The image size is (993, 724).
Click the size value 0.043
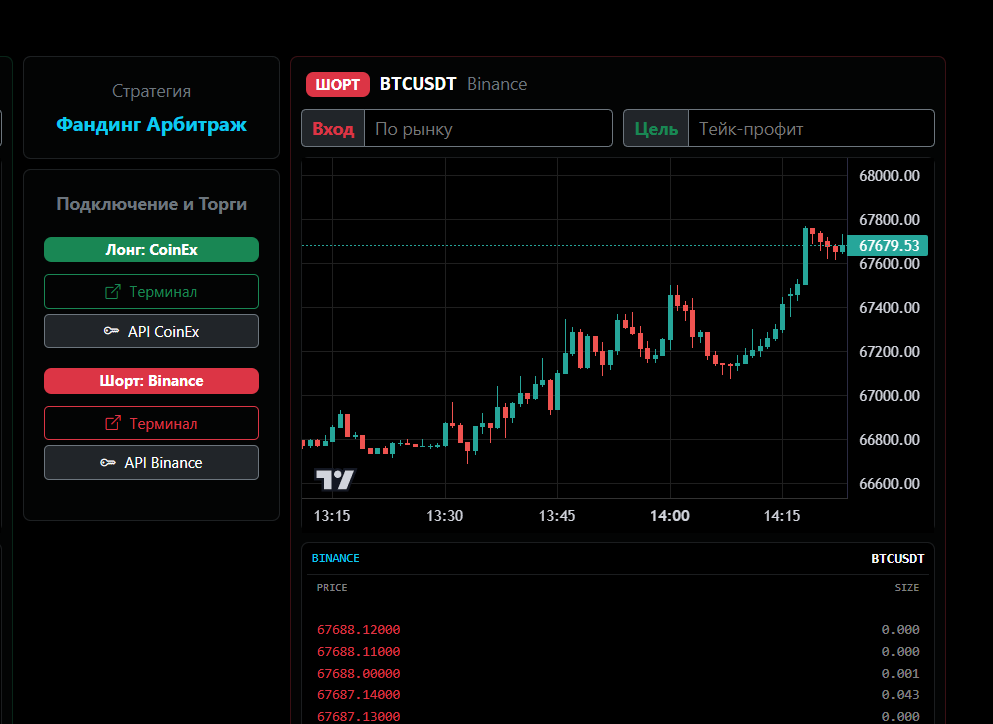(901, 694)
